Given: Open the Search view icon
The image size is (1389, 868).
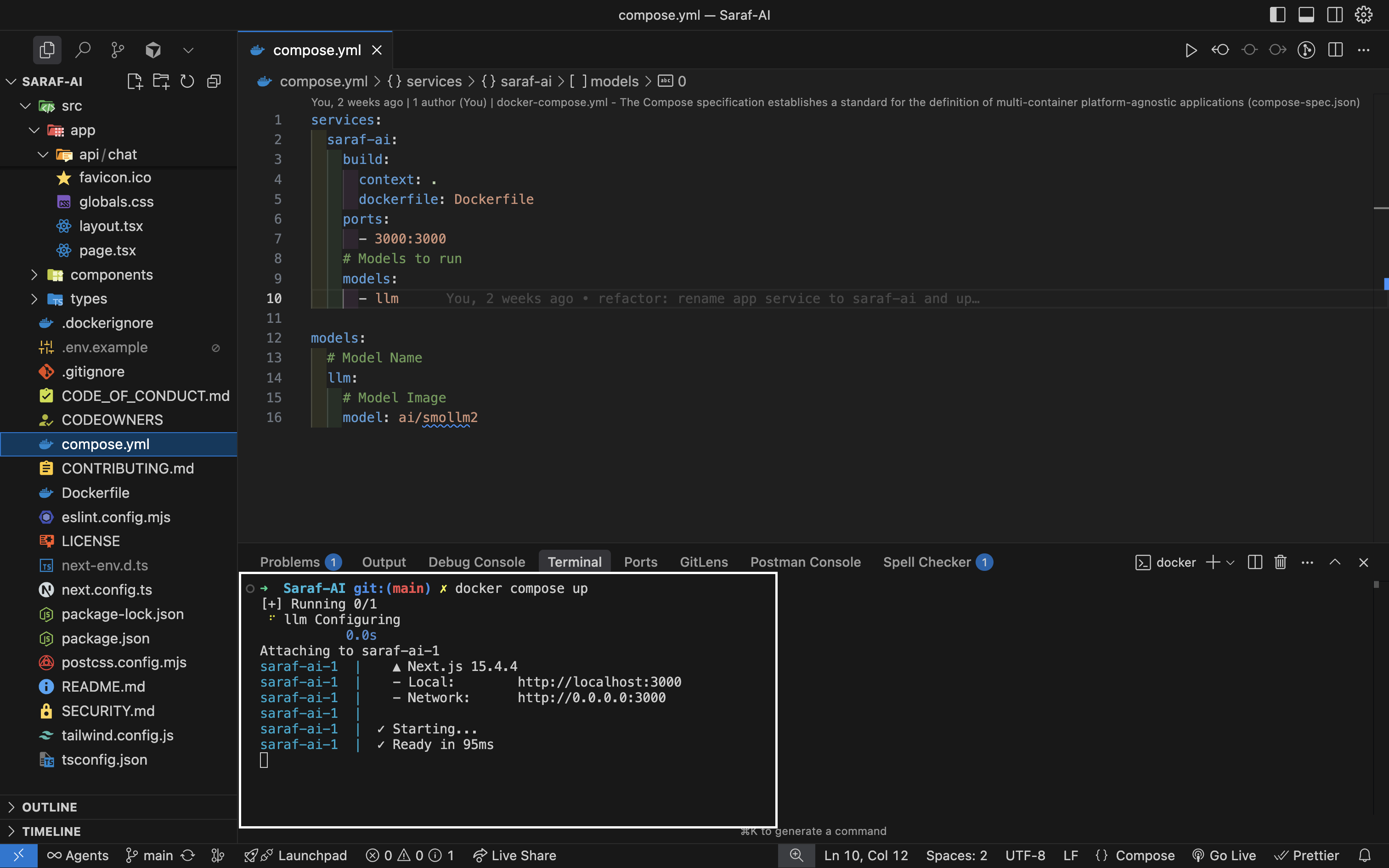Looking at the screenshot, I should (x=83, y=51).
